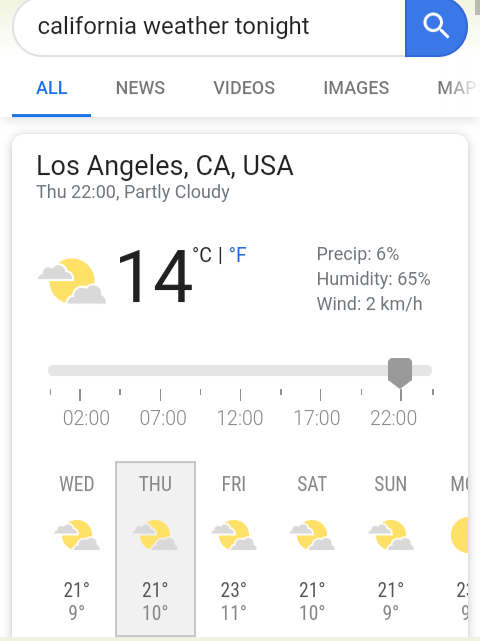
Task: Switch temperature units to °C
Action: [202, 255]
